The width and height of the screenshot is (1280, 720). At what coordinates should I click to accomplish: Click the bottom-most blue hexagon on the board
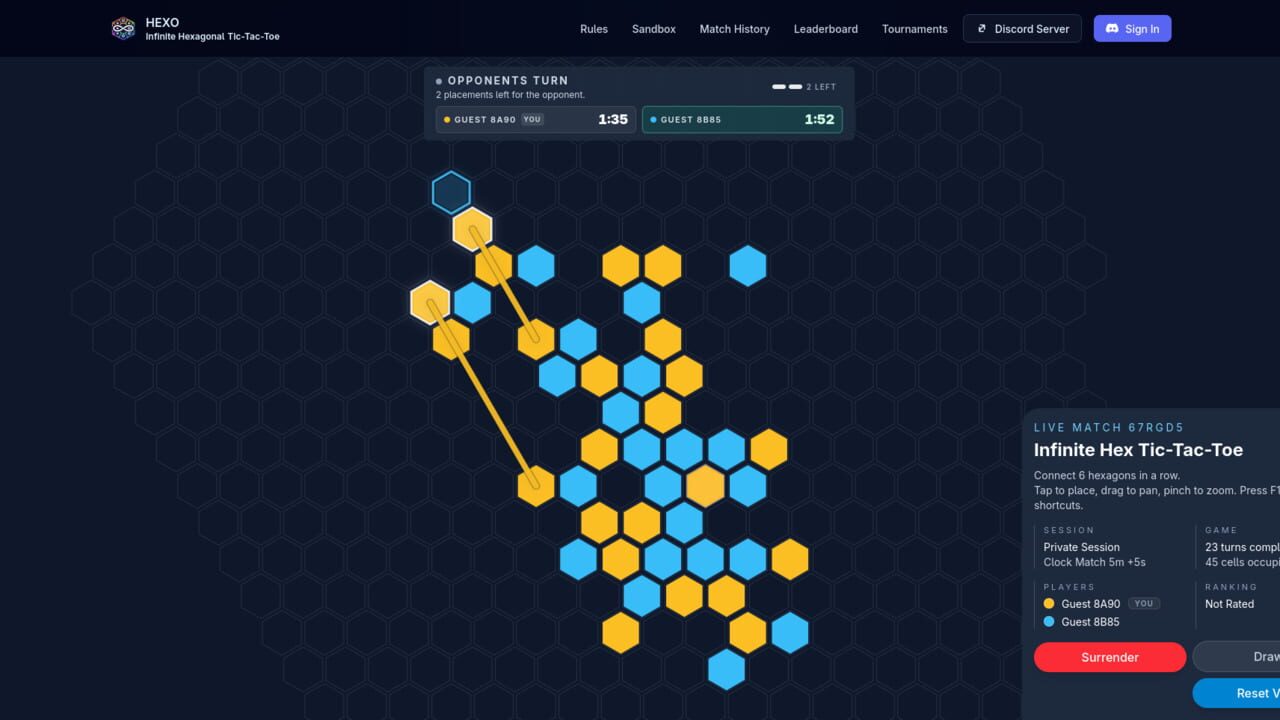pyautogui.click(x=726, y=669)
